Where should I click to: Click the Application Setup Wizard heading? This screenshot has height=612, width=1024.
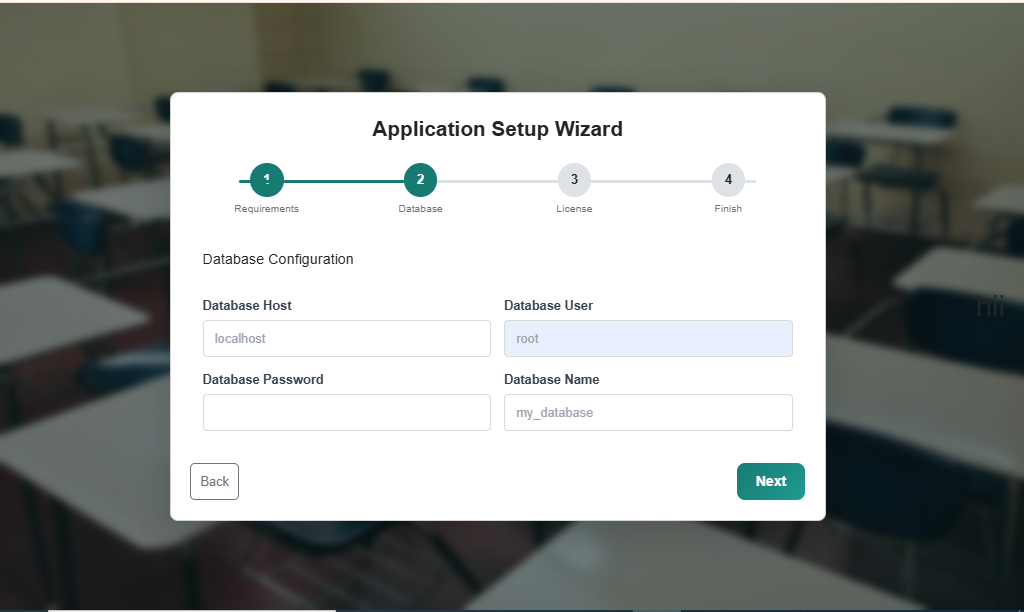[497, 129]
